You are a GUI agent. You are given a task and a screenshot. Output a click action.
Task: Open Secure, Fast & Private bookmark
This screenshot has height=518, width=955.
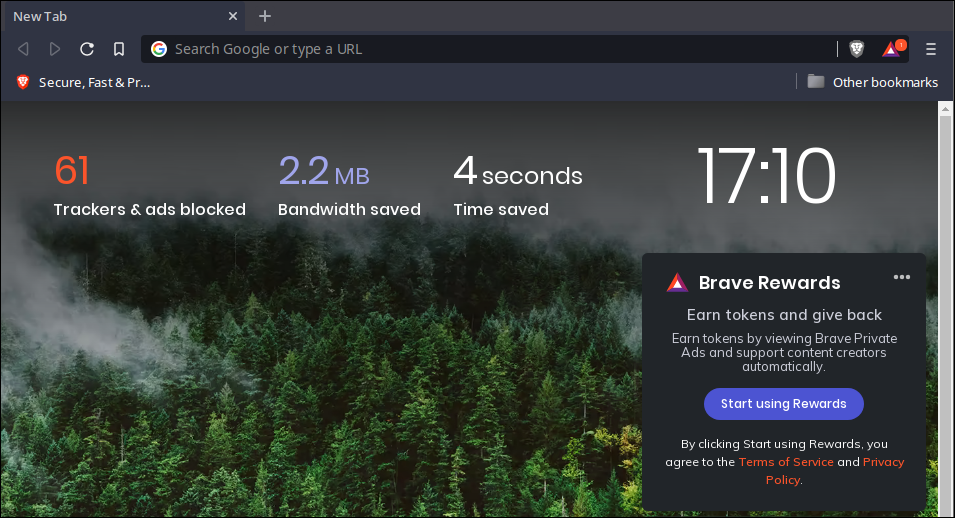pos(84,82)
